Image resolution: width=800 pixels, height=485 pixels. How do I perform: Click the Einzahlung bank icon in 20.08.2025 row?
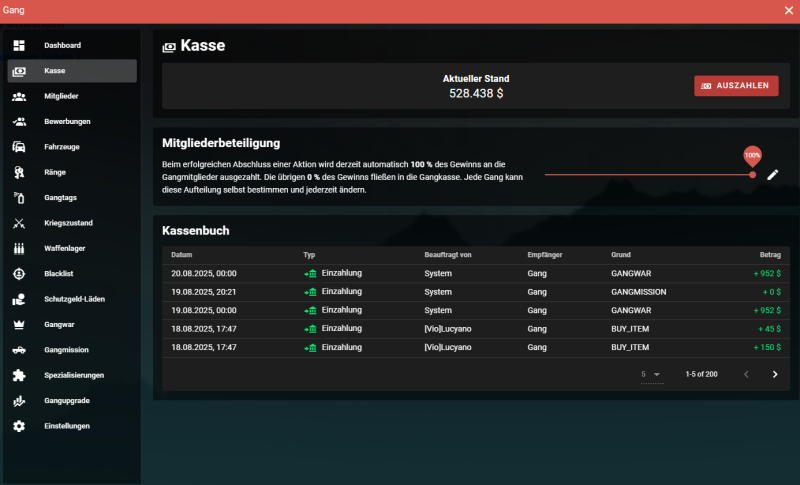click(310, 274)
